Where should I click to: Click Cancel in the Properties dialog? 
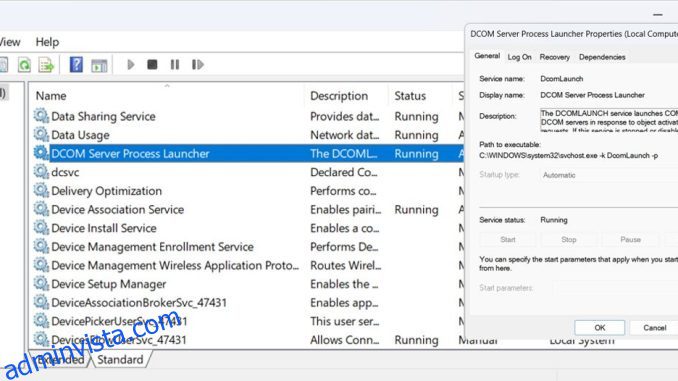(654, 327)
